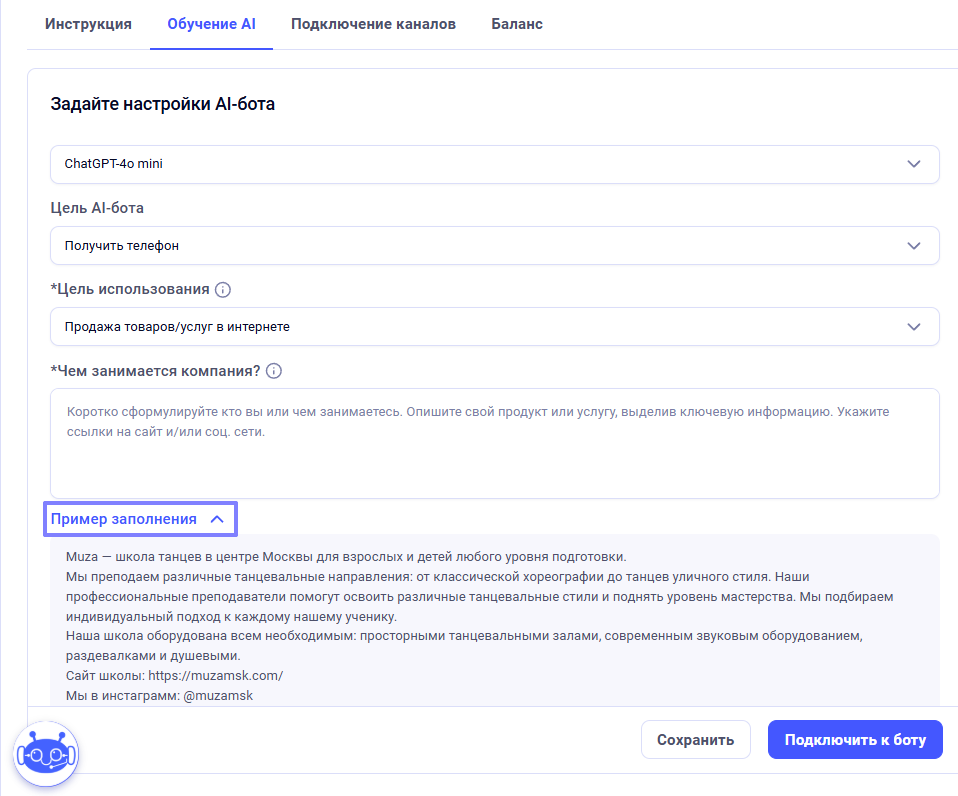
Task: Open the ChatGPT-4o mini model dropdown
Action: click(480, 164)
